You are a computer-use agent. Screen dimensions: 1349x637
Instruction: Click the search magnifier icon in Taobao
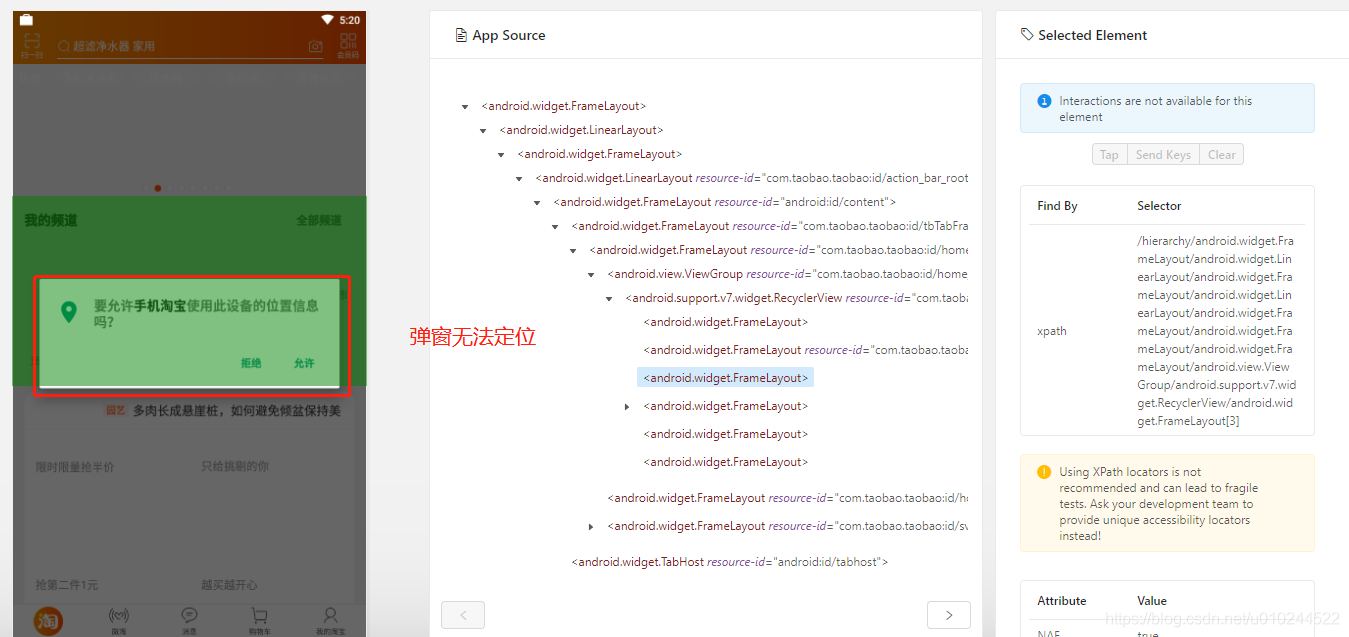[x=64, y=46]
